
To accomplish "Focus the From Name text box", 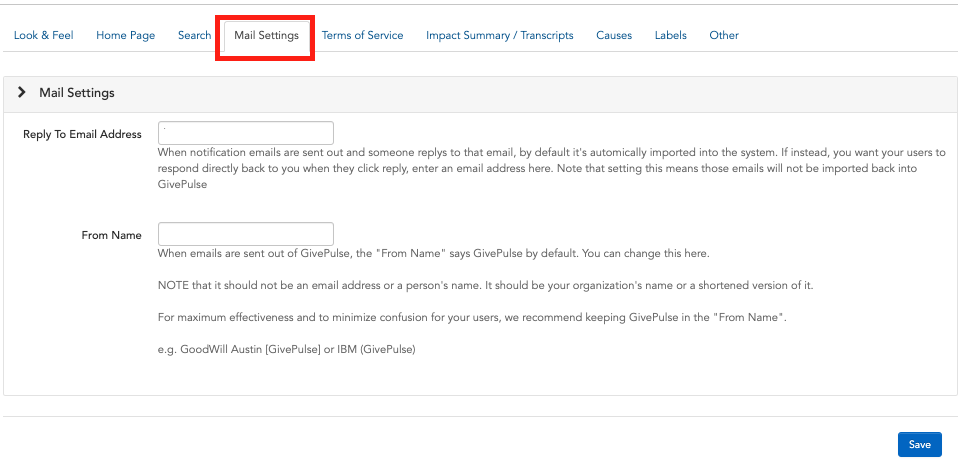I will 246,234.
